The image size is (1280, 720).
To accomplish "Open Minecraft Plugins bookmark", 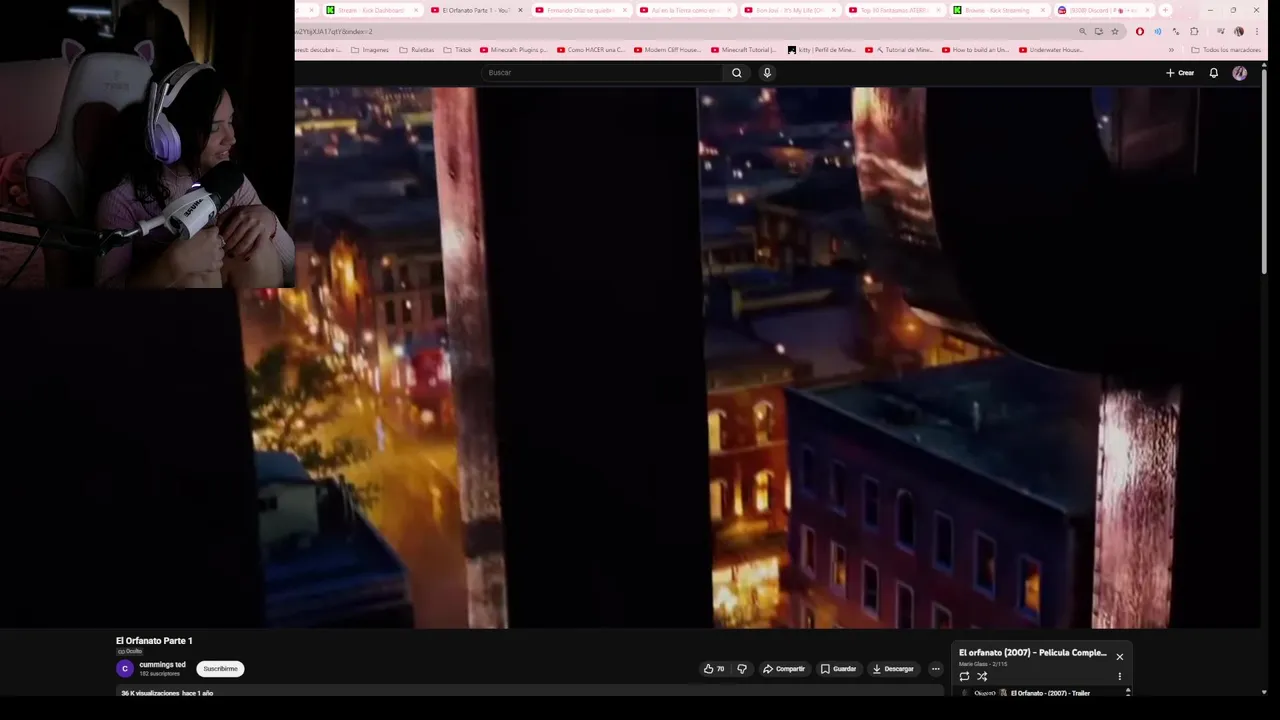I will (x=514, y=50).
